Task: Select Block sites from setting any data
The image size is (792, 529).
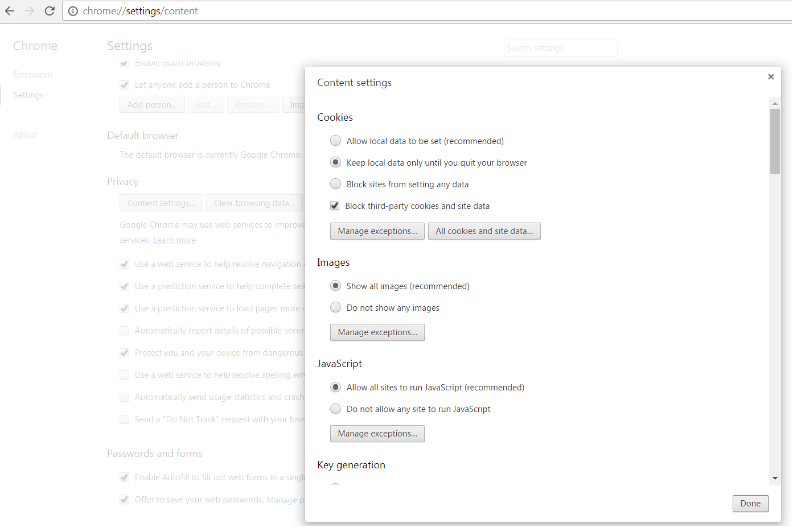Action: pyautogui.click(x=336, y=184)
